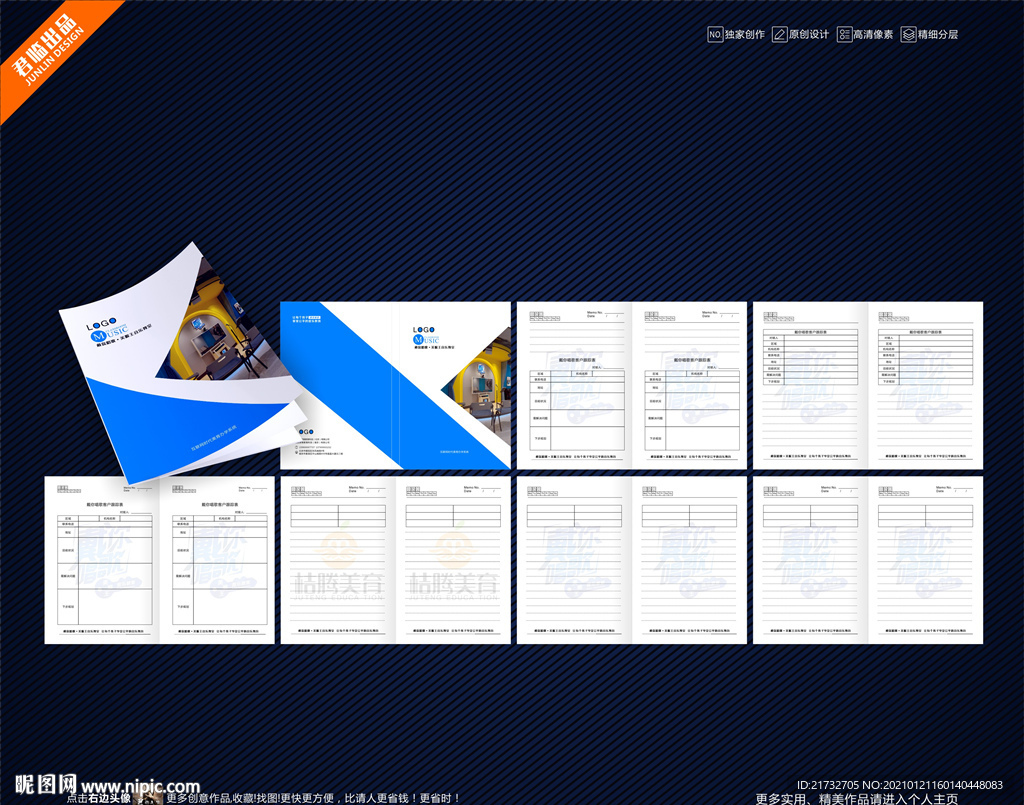Click the list icon beside 高清像素
The height and width of the screenshot is (805, 1024).
[845, 34]
